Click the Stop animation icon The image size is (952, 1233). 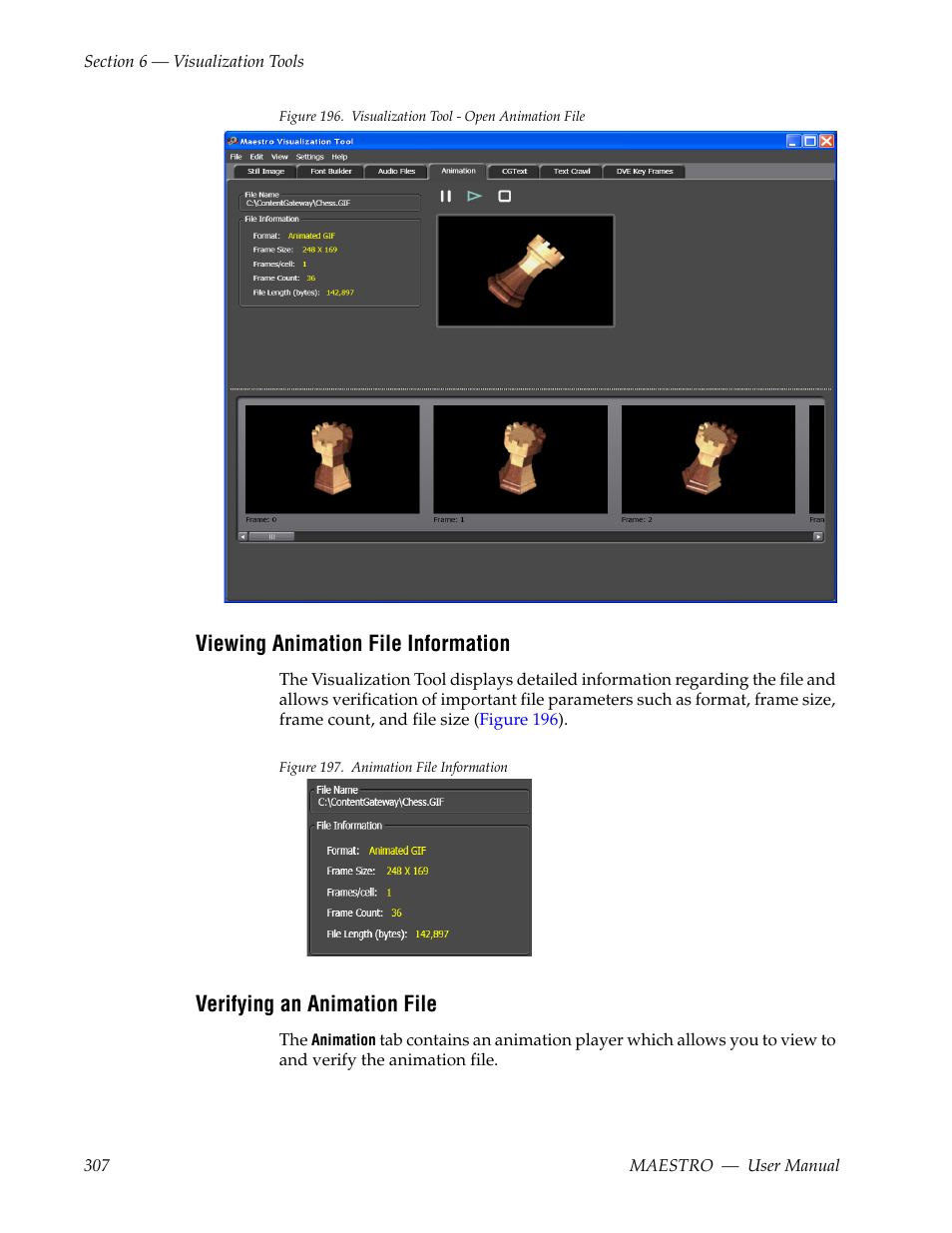(x=505, y=196)
